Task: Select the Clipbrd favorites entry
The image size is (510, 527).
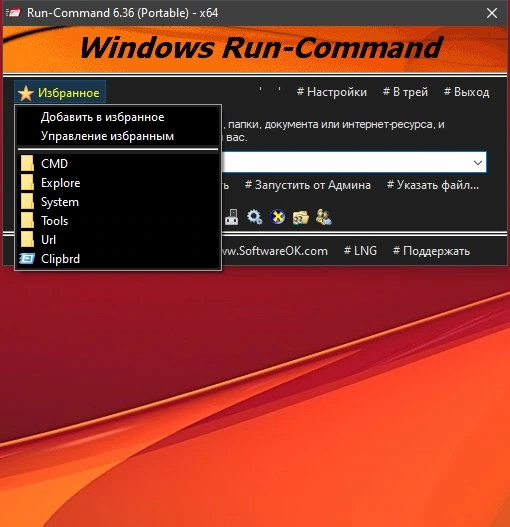Action: point(118,259)
